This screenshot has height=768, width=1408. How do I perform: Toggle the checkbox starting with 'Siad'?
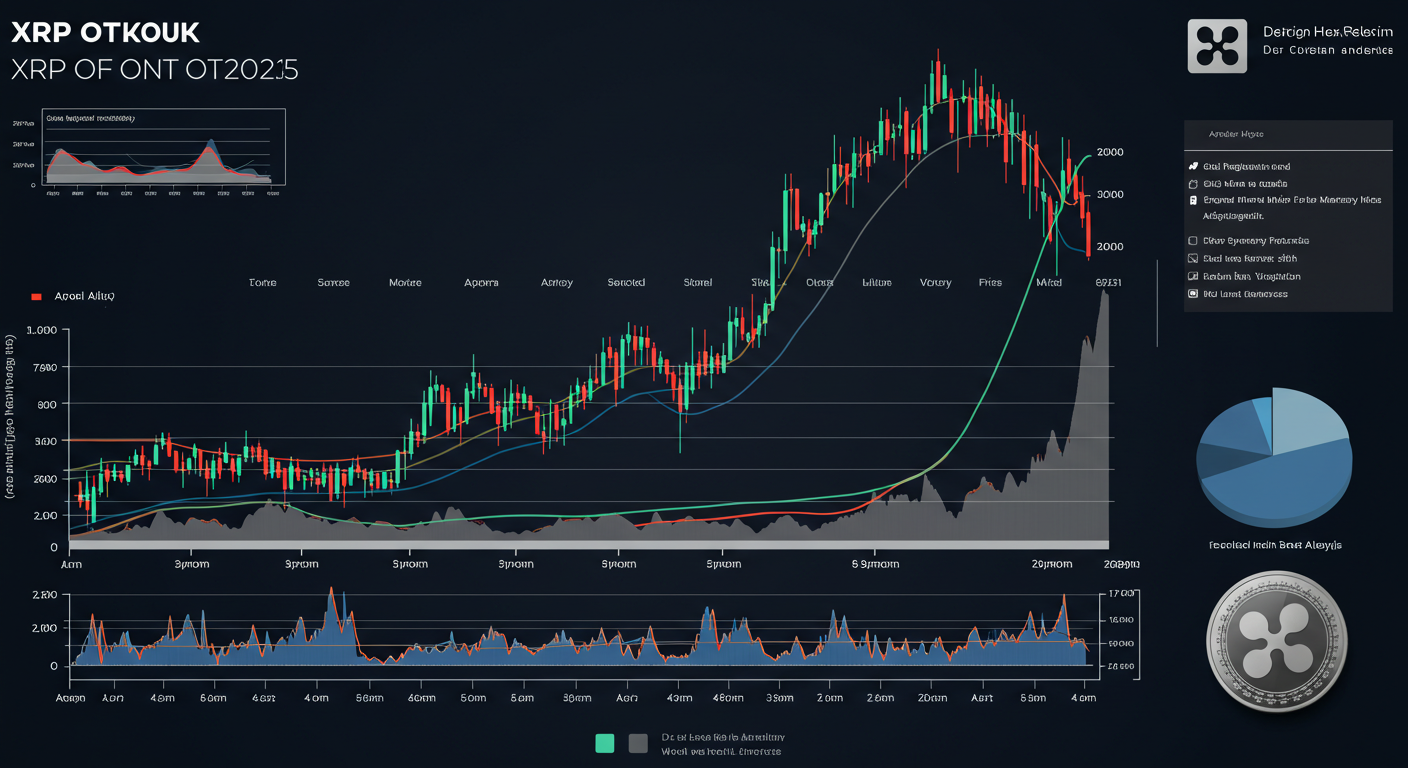[x=1193, y=259]
